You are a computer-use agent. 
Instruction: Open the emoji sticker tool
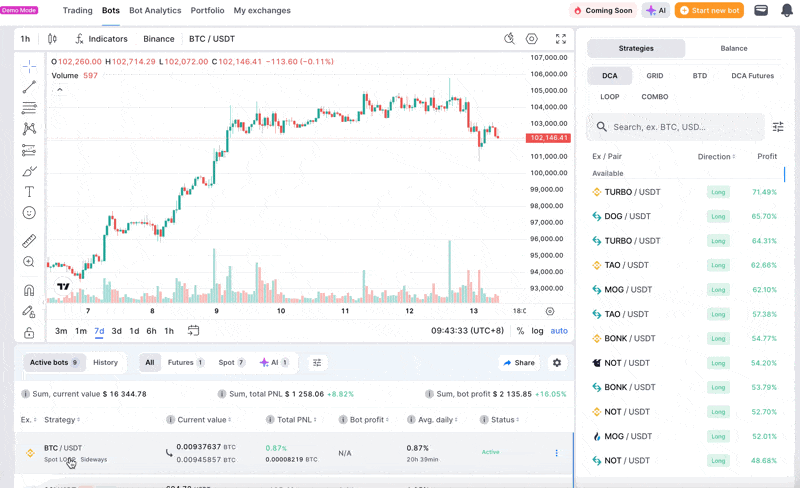(x=29, y=213)
